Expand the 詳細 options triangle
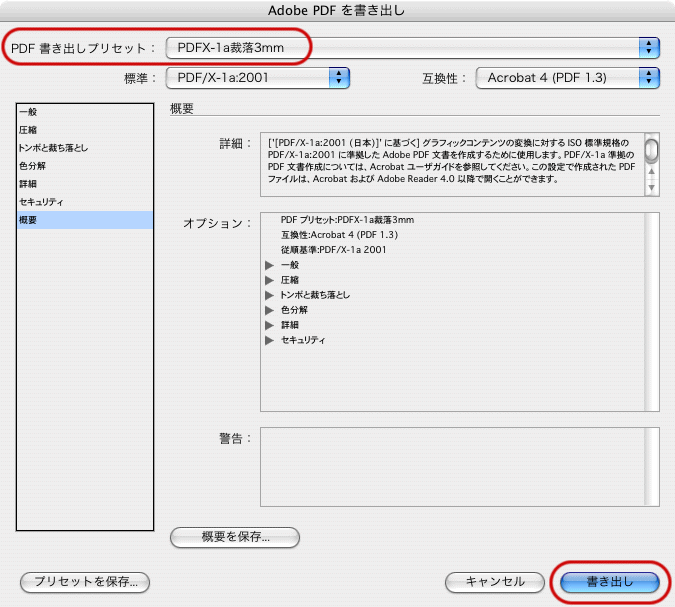Screen dimensions: 675x607 point(269,325)
